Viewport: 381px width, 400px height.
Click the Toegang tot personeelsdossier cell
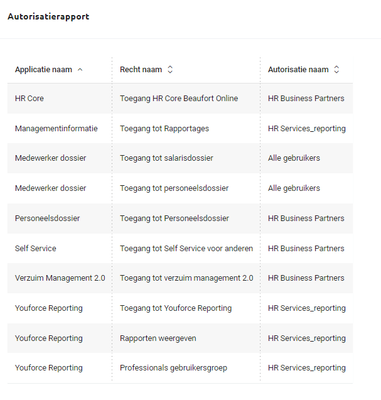click(x=174, y=188)
